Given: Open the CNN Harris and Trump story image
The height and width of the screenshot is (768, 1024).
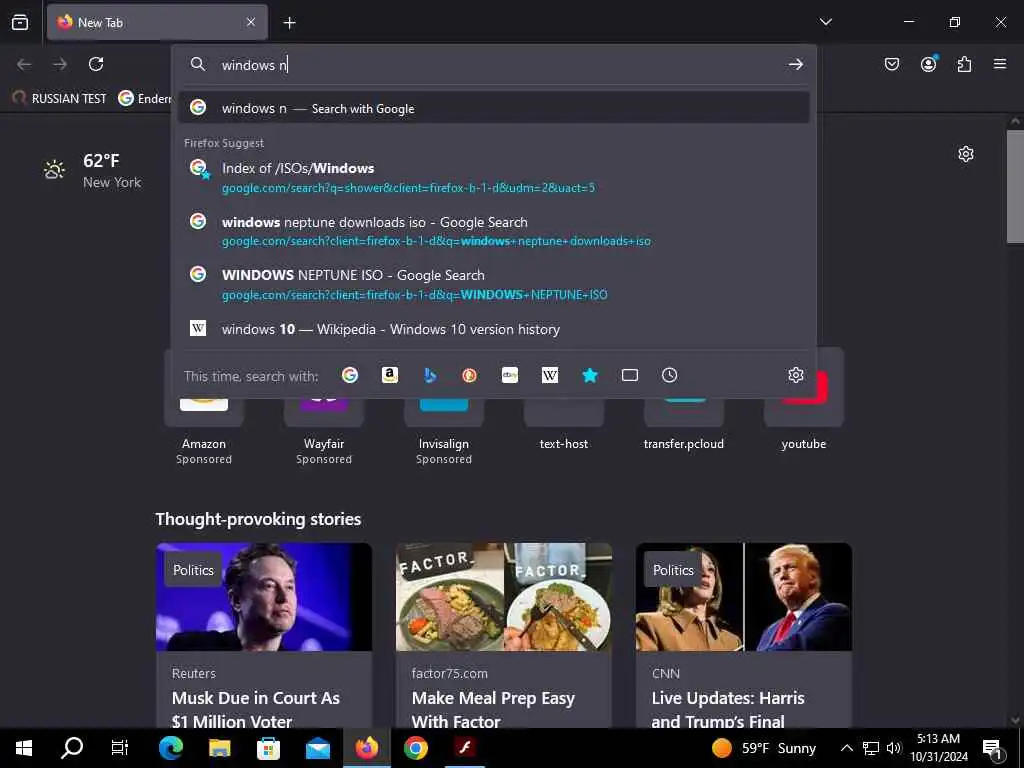Looking at the screenshot, I should click(744, 597).
